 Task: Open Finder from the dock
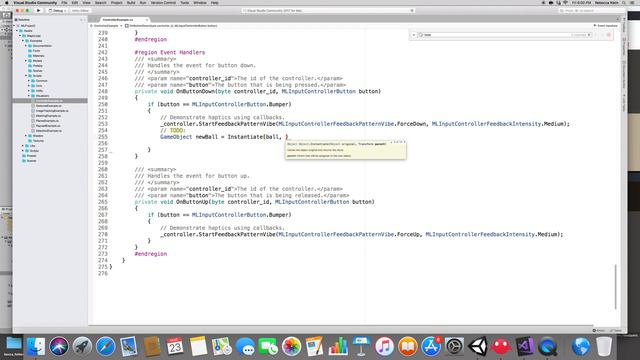tap(36, 347)
